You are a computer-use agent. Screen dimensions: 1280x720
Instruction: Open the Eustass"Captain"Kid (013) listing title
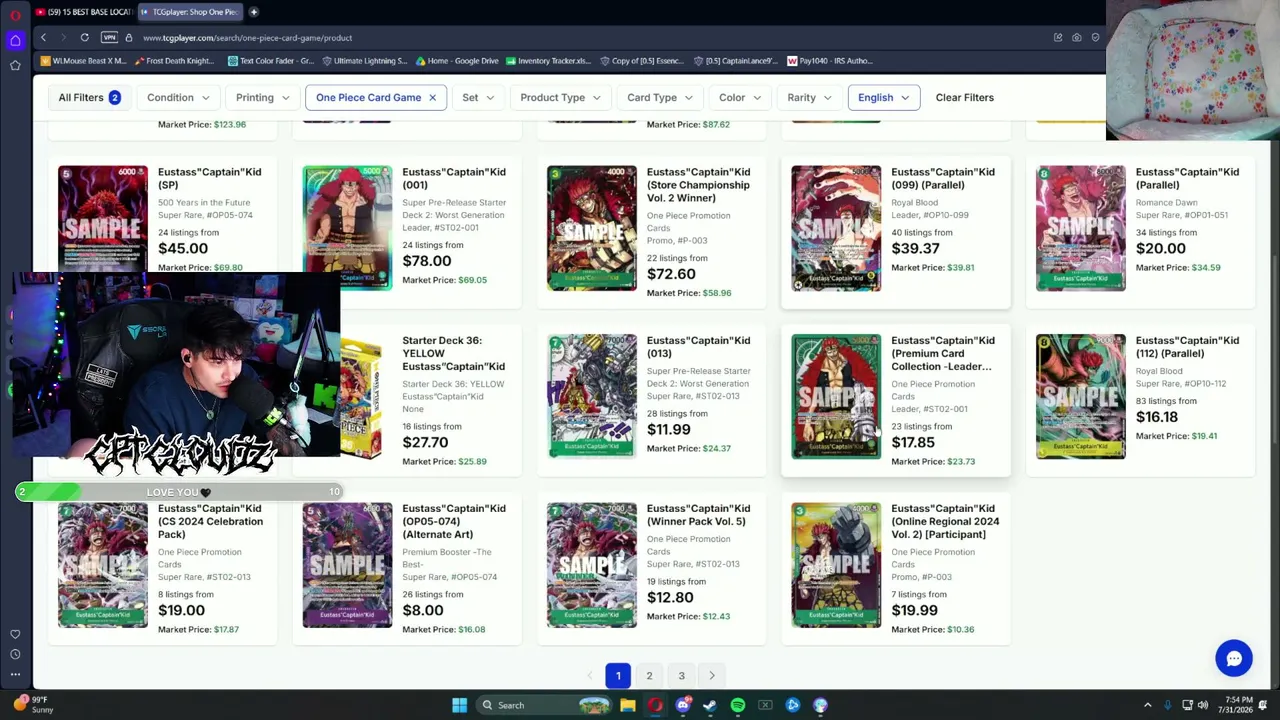point(698,346)
